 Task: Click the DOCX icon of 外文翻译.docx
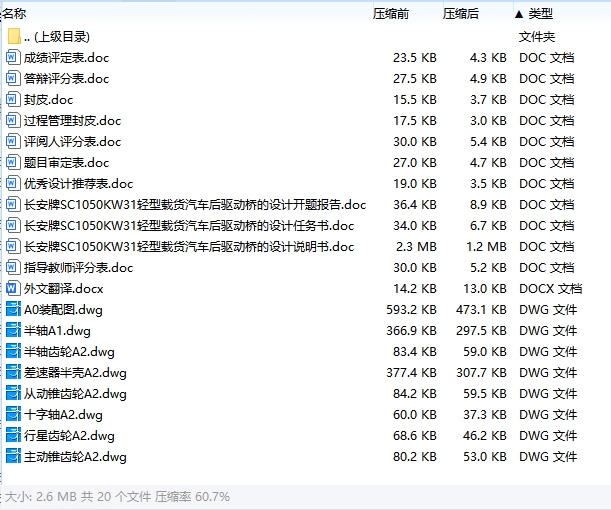coord(12,289)
